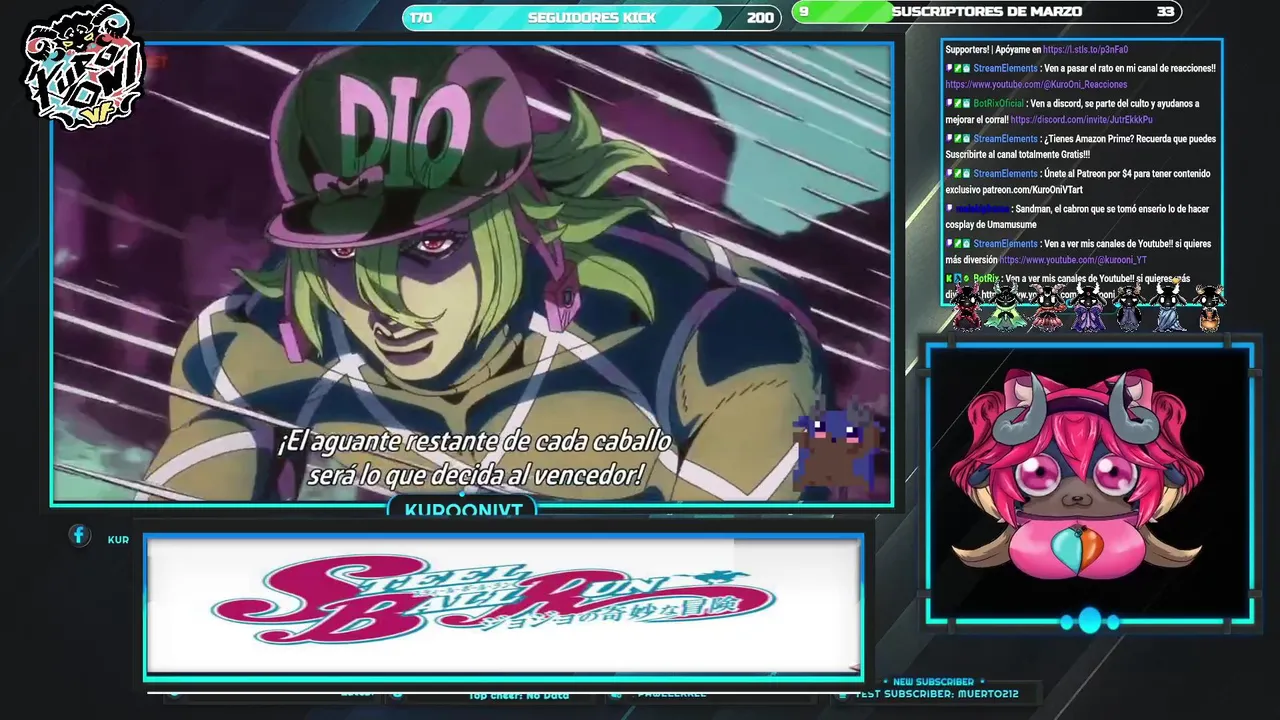Click the KUROONIVT name label
This screenshot has width=1280, height=720.
[x=463, y=509]
